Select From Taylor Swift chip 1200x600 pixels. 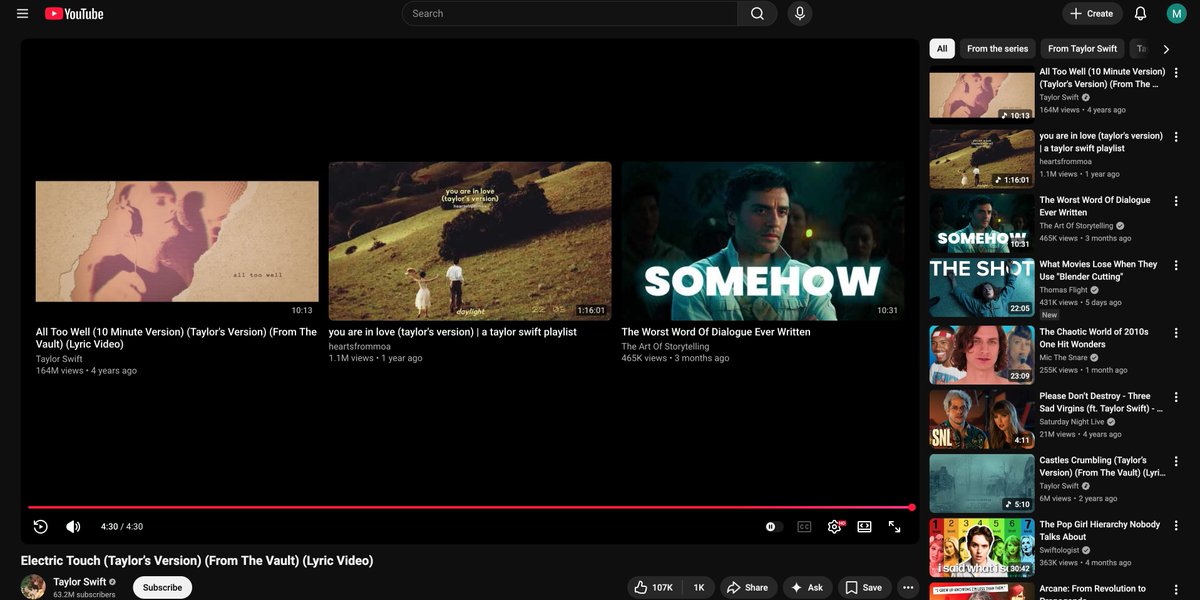pyautogui.click(x=1082, y=48)
